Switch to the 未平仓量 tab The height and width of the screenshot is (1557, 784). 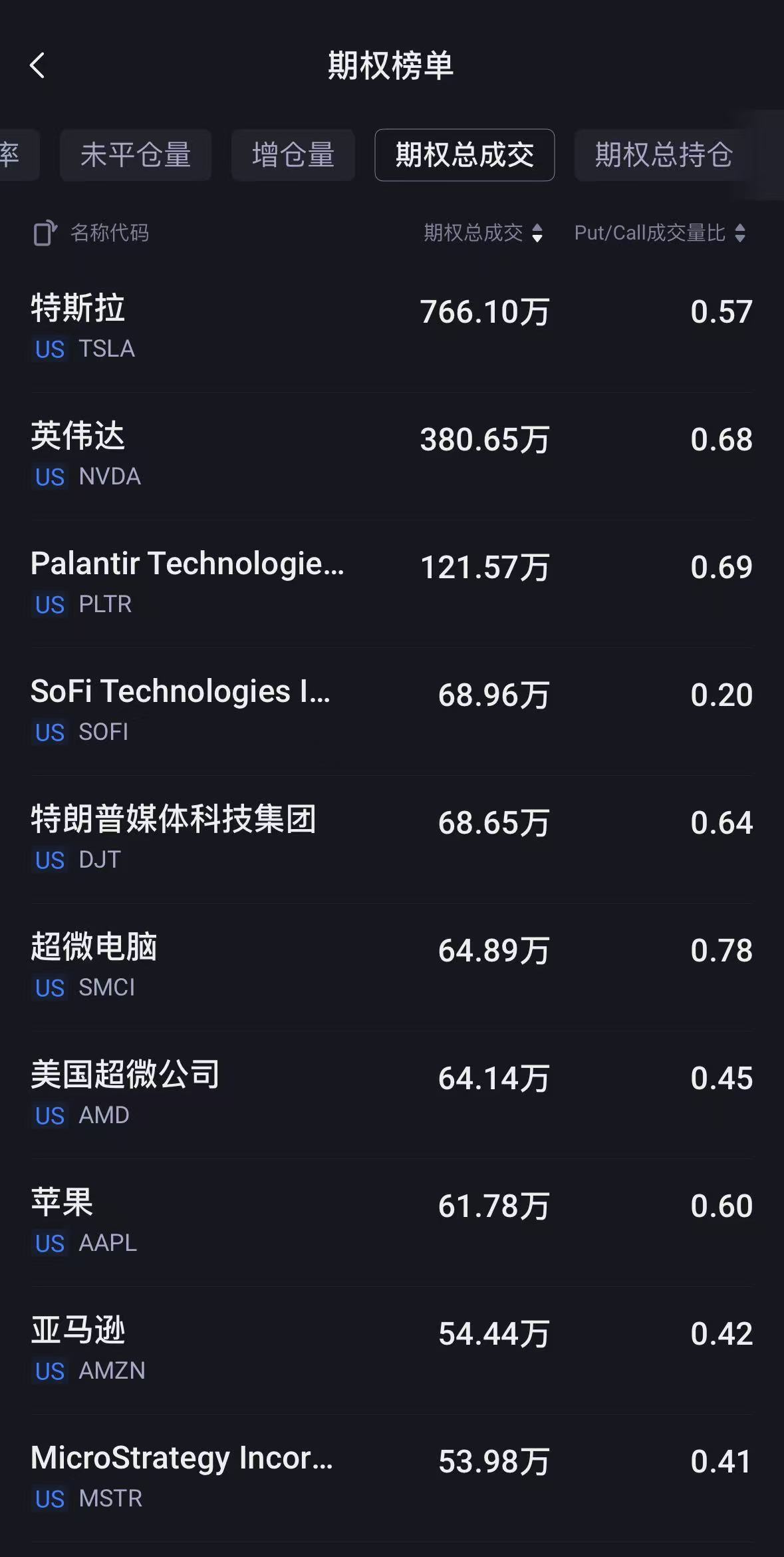pyautogui.click(x=136, y=155)
